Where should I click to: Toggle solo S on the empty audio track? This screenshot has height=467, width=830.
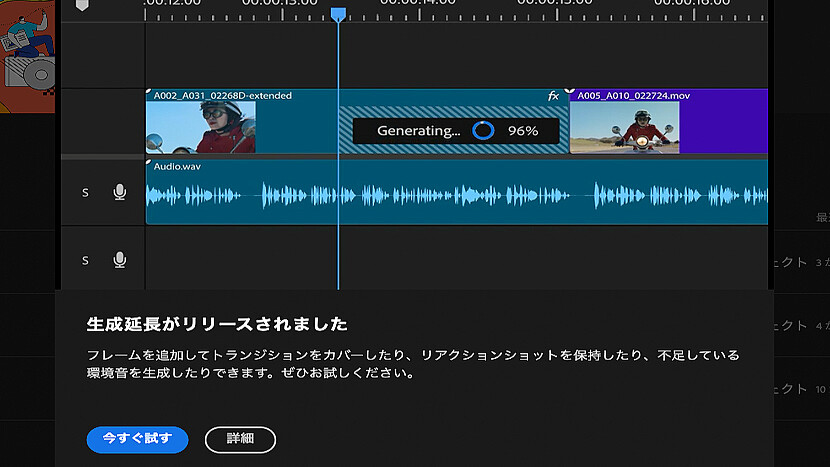point(85,260)
